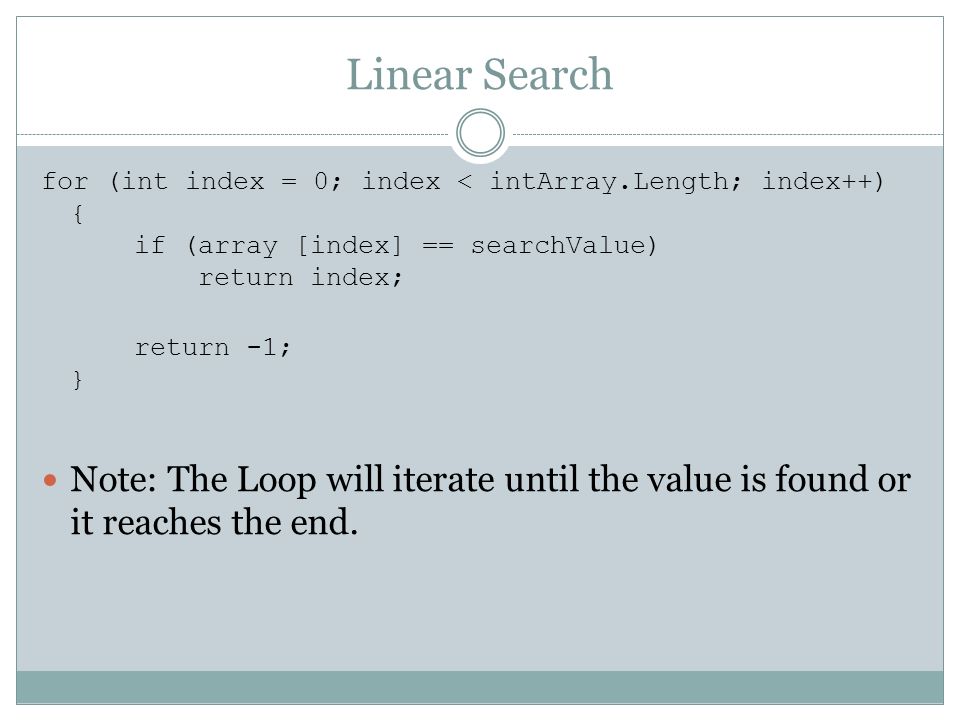Click the if condition code line
This screenshot has height=720, width=960.
396,246
